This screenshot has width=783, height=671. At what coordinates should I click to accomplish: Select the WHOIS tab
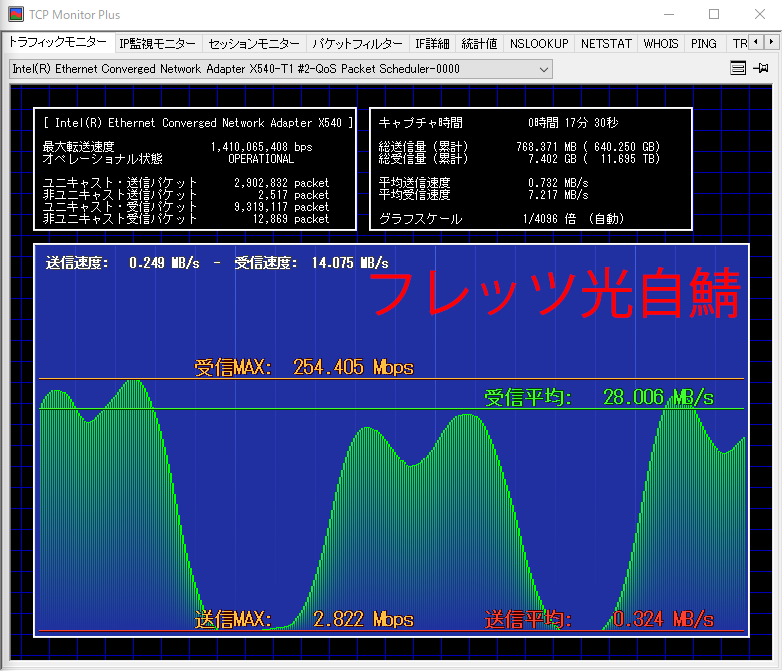click(x=660, y=44)
